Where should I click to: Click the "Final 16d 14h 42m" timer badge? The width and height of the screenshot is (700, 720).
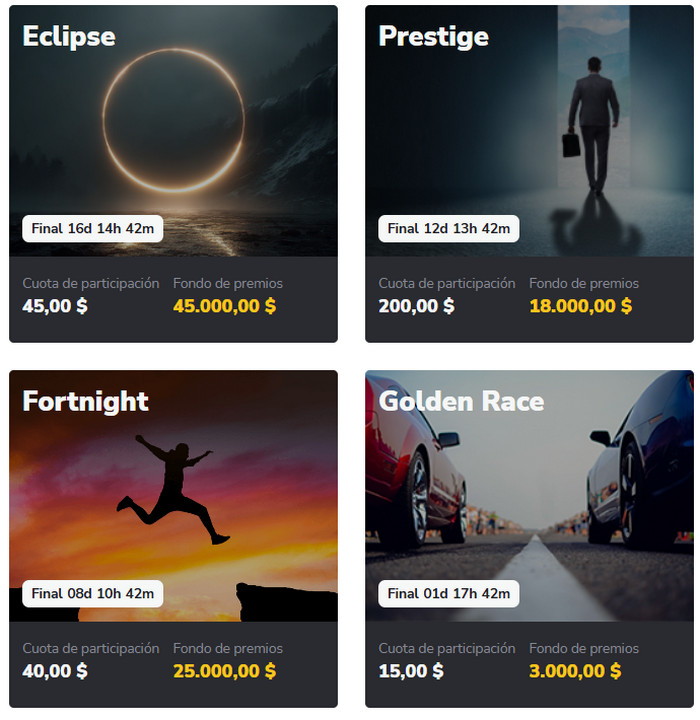(x=93, y=228)
